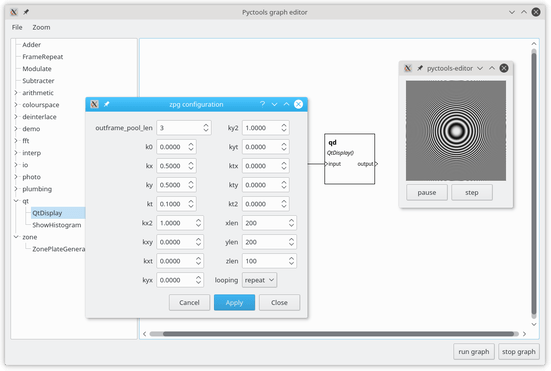Pin the zpg configuration dialog
Viewport: 551px width, 371px height.
tap(106, 104)
